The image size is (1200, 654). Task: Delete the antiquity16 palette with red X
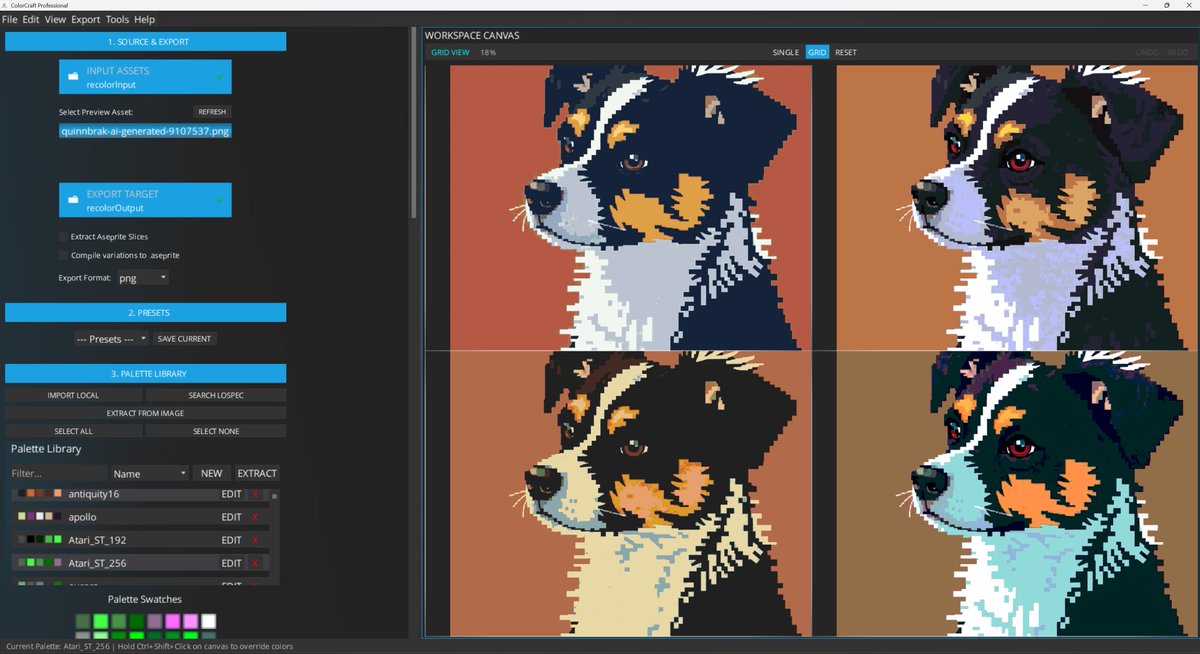click(255, 494)
